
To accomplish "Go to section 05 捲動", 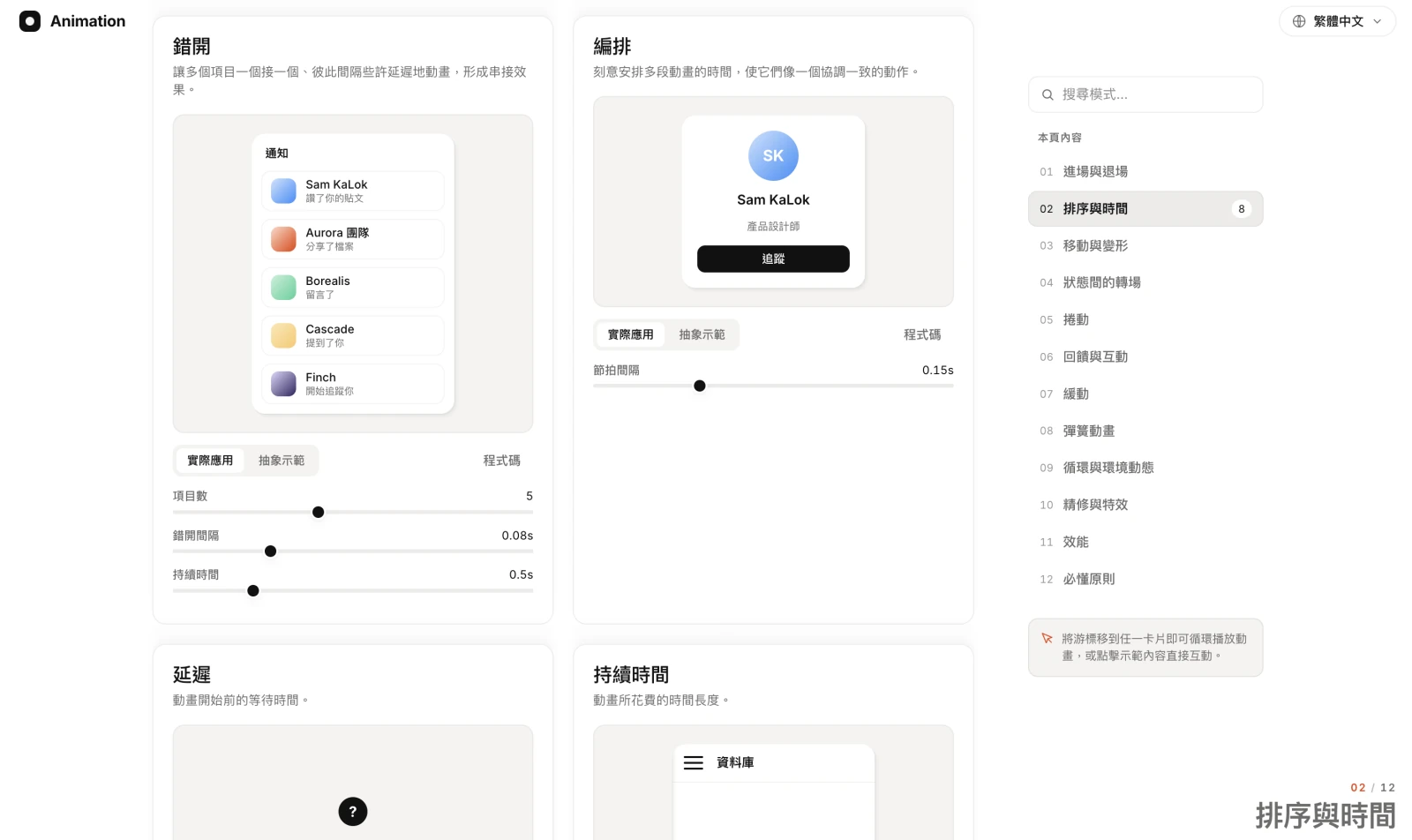I will [1145, 320].
